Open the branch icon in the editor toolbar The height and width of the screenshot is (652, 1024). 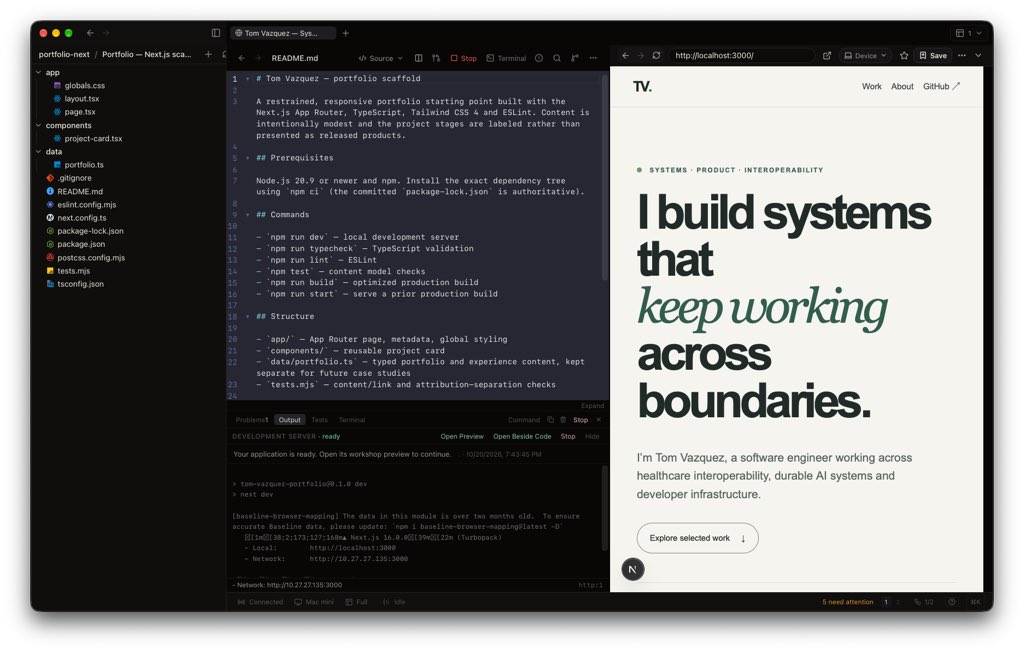(575, 58)
